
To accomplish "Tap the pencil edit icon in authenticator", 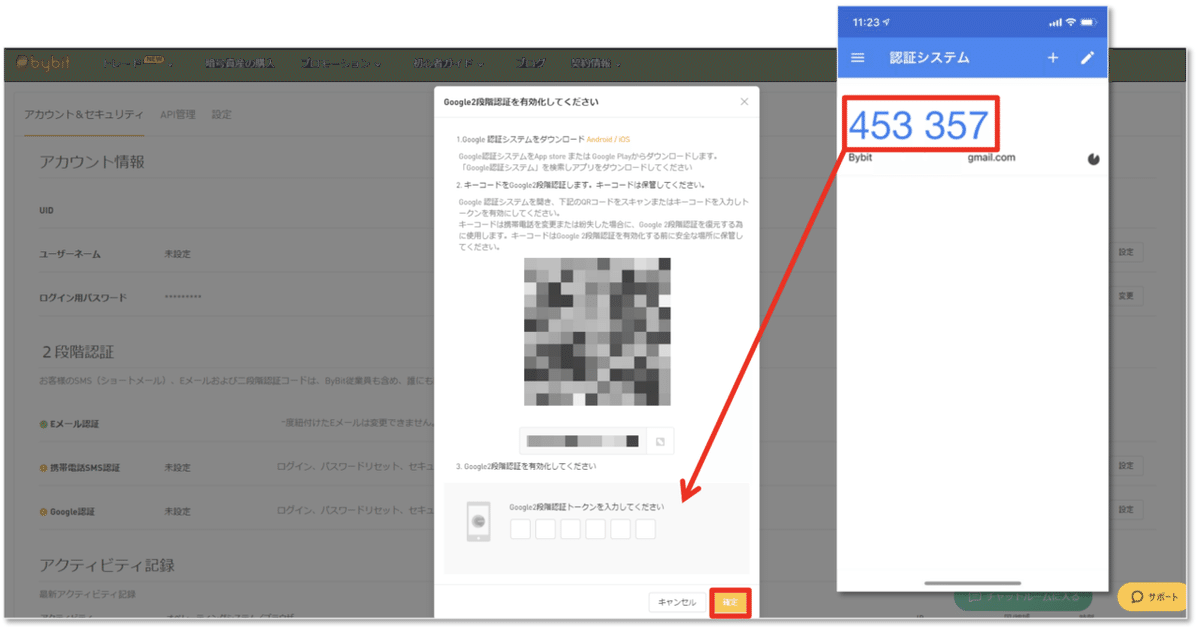I will pos(1088,58).
